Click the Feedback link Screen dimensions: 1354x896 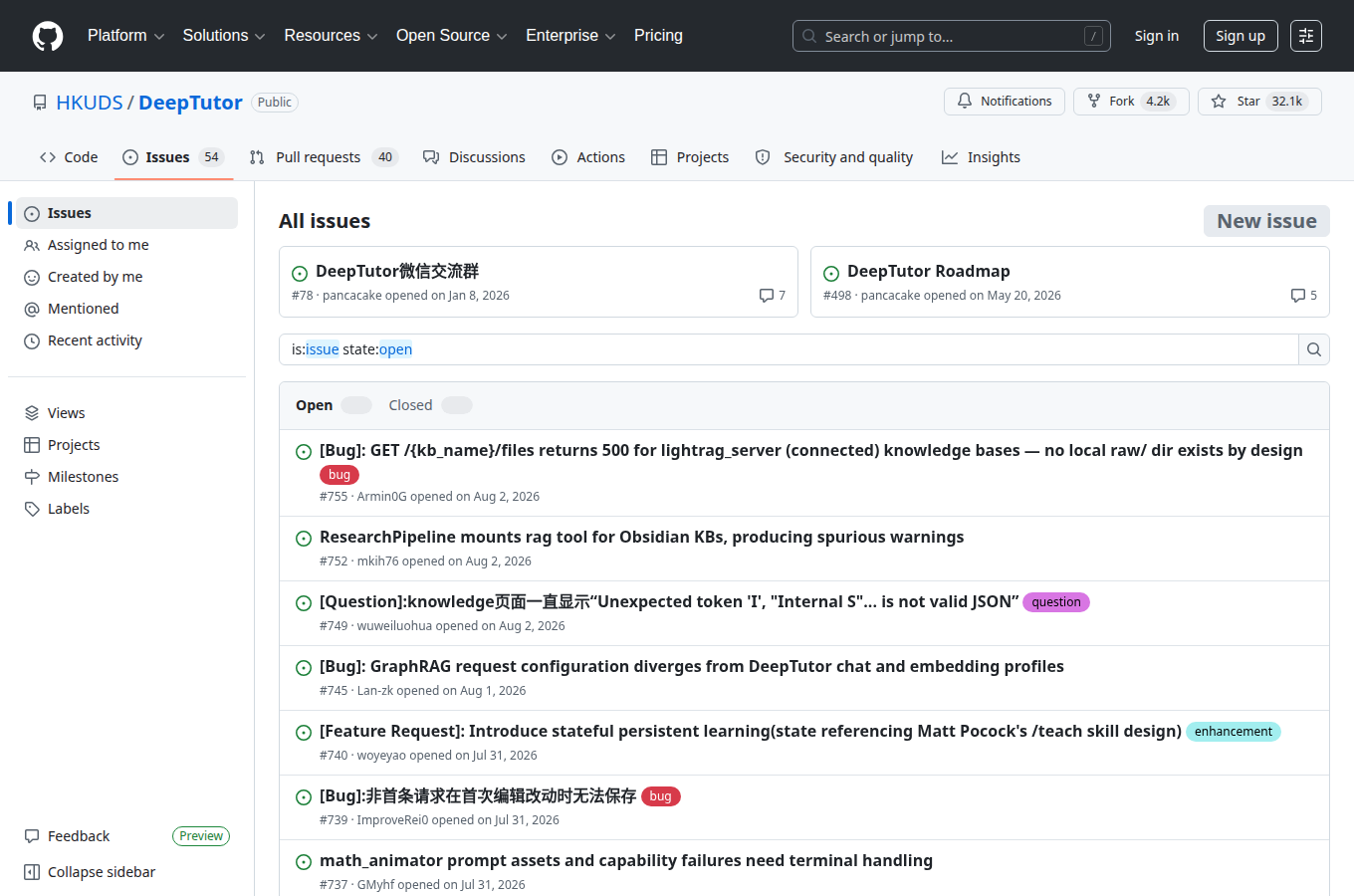click(x=79, y=836)
